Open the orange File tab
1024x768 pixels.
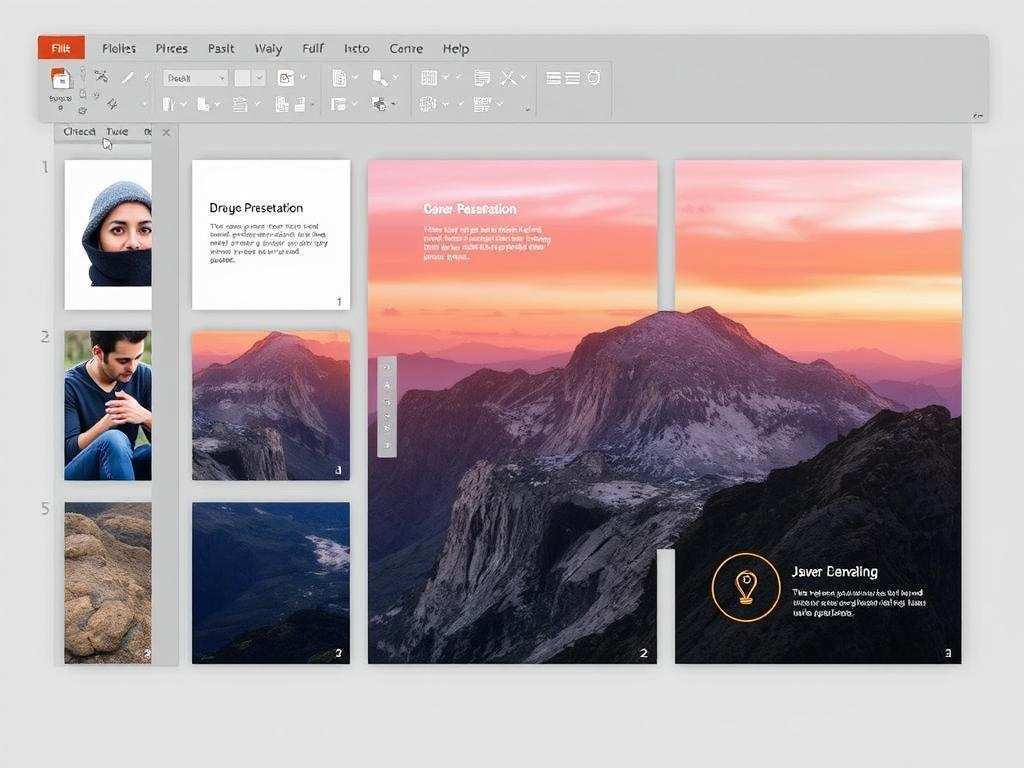(x=61, y=48)
